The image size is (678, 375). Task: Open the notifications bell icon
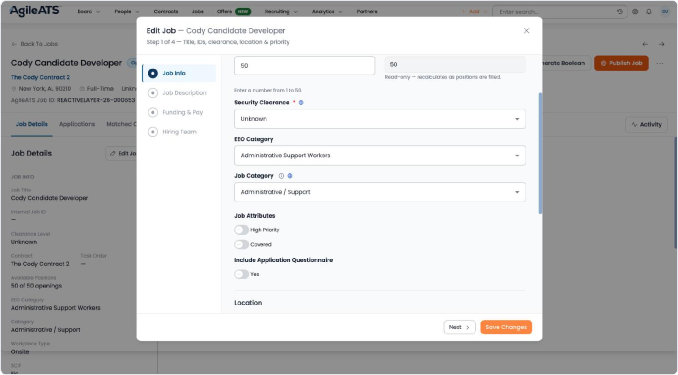[649, 12]
